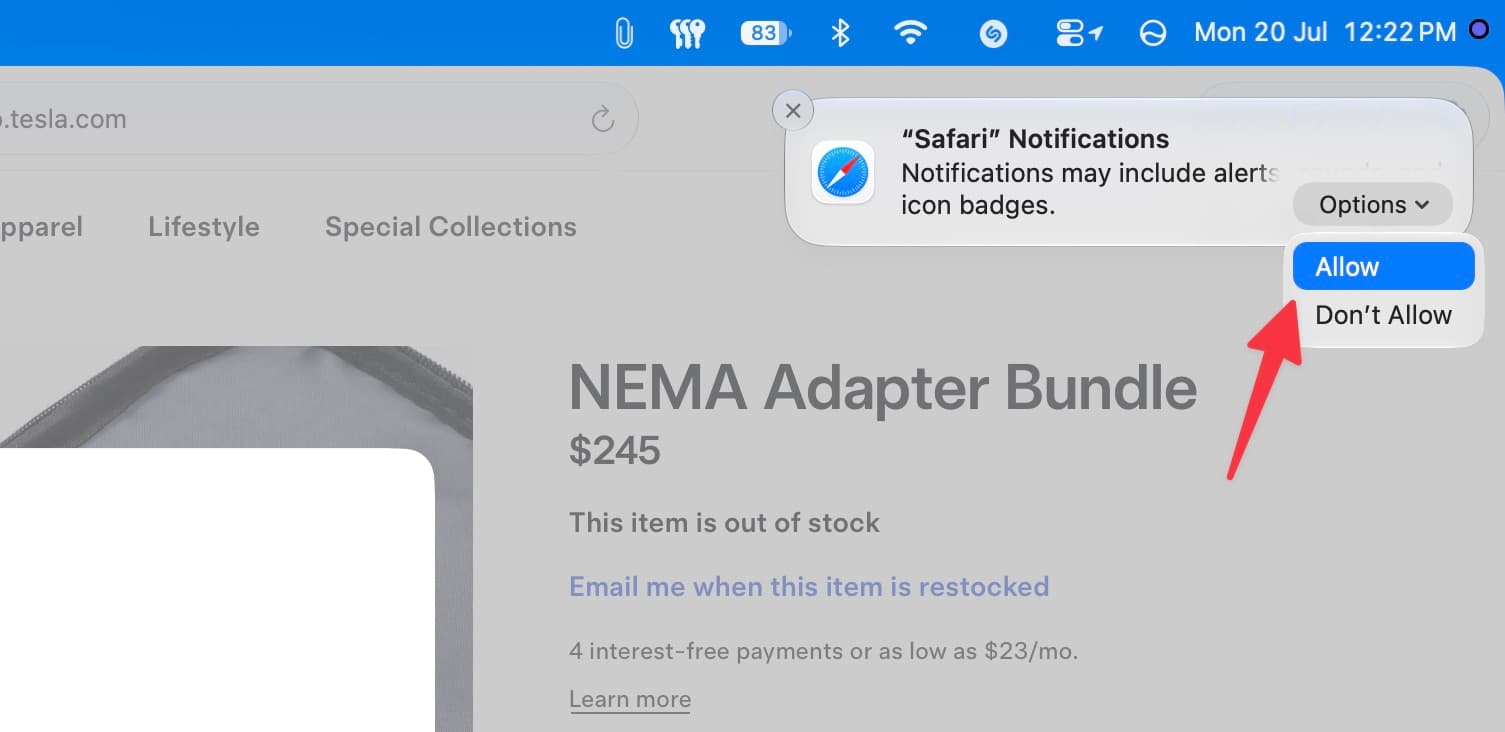The width and height of the screenshot is (1505, 732).
Task: Reload the tesla.com page
Action: tap(602, 120)
